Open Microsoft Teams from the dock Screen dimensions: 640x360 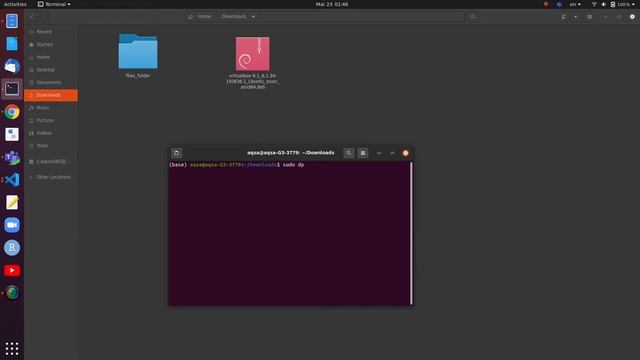click(12, 157)
